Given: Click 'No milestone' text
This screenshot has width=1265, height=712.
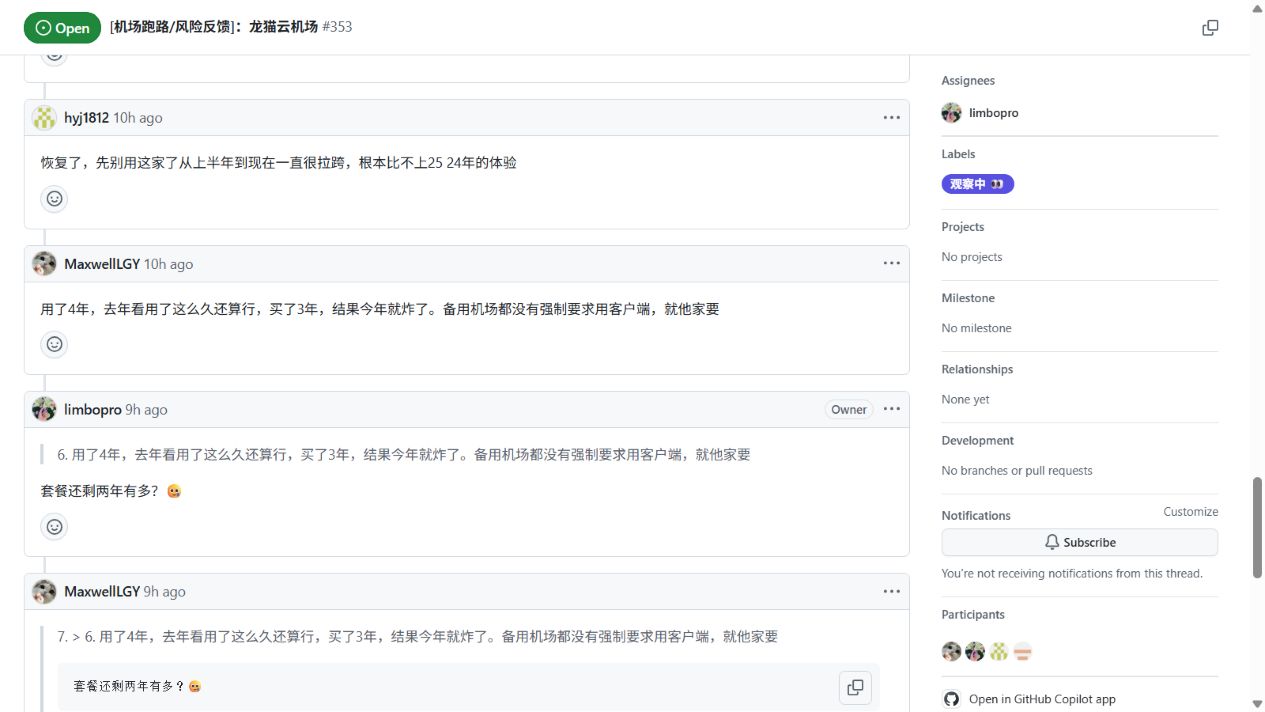Looking at the screenshot, I should [x=976, y=328].
